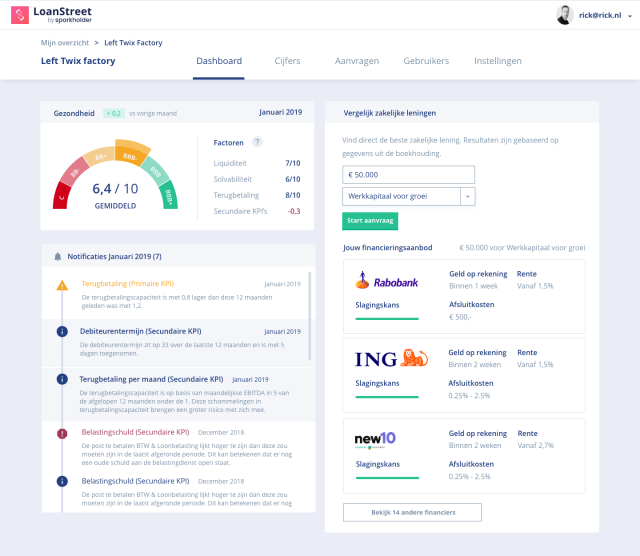This screenshot has width=640, height=556.
Task: Click the red alert icon for Belastingschuld
Action: click(x=62, y=434)
